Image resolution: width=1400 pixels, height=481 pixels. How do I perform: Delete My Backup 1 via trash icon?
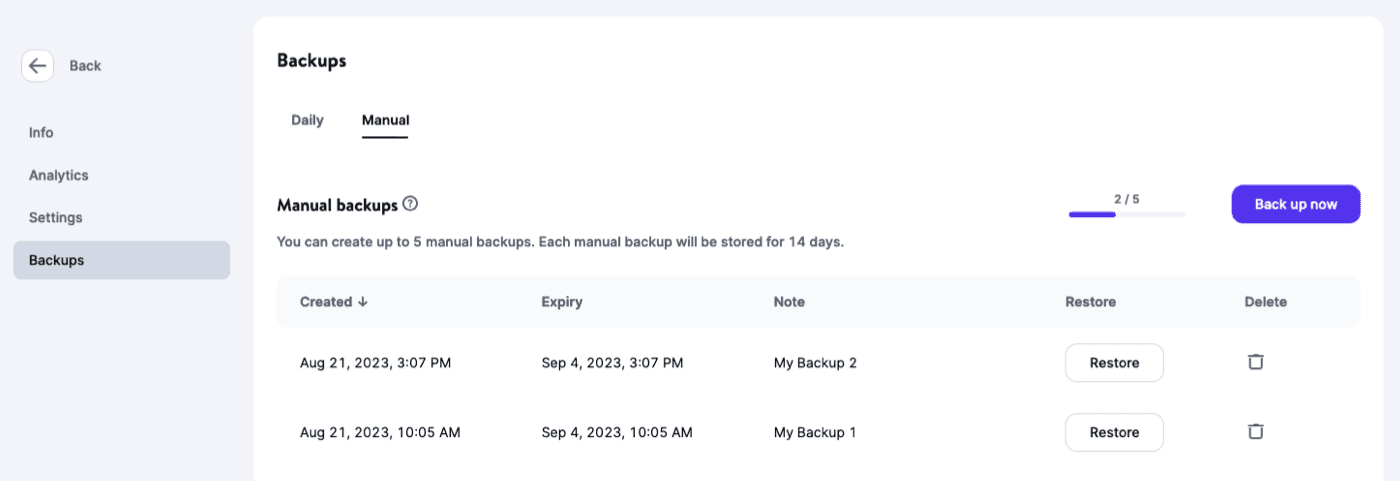1256,432
